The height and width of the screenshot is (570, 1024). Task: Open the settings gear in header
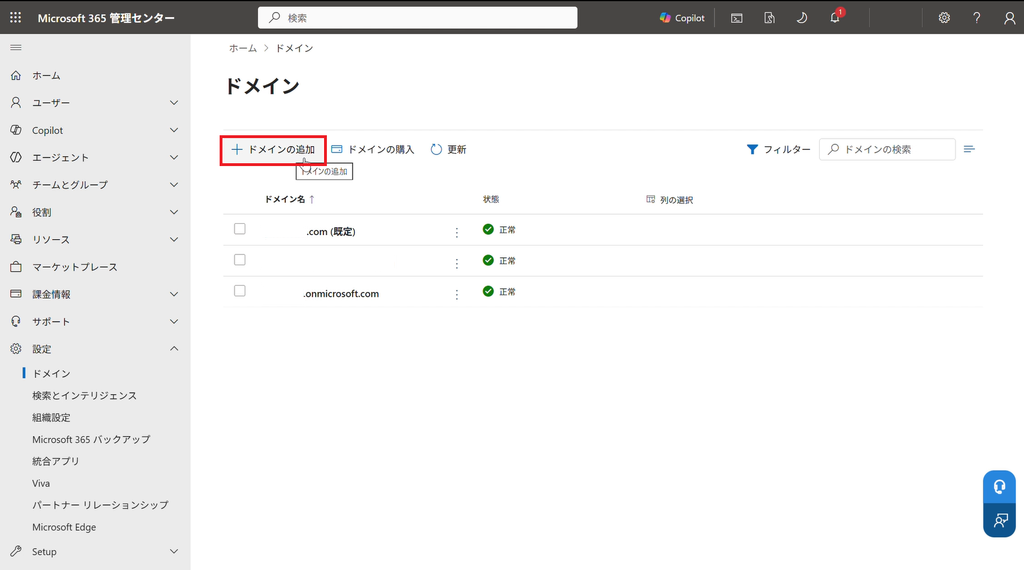[944, 18]
